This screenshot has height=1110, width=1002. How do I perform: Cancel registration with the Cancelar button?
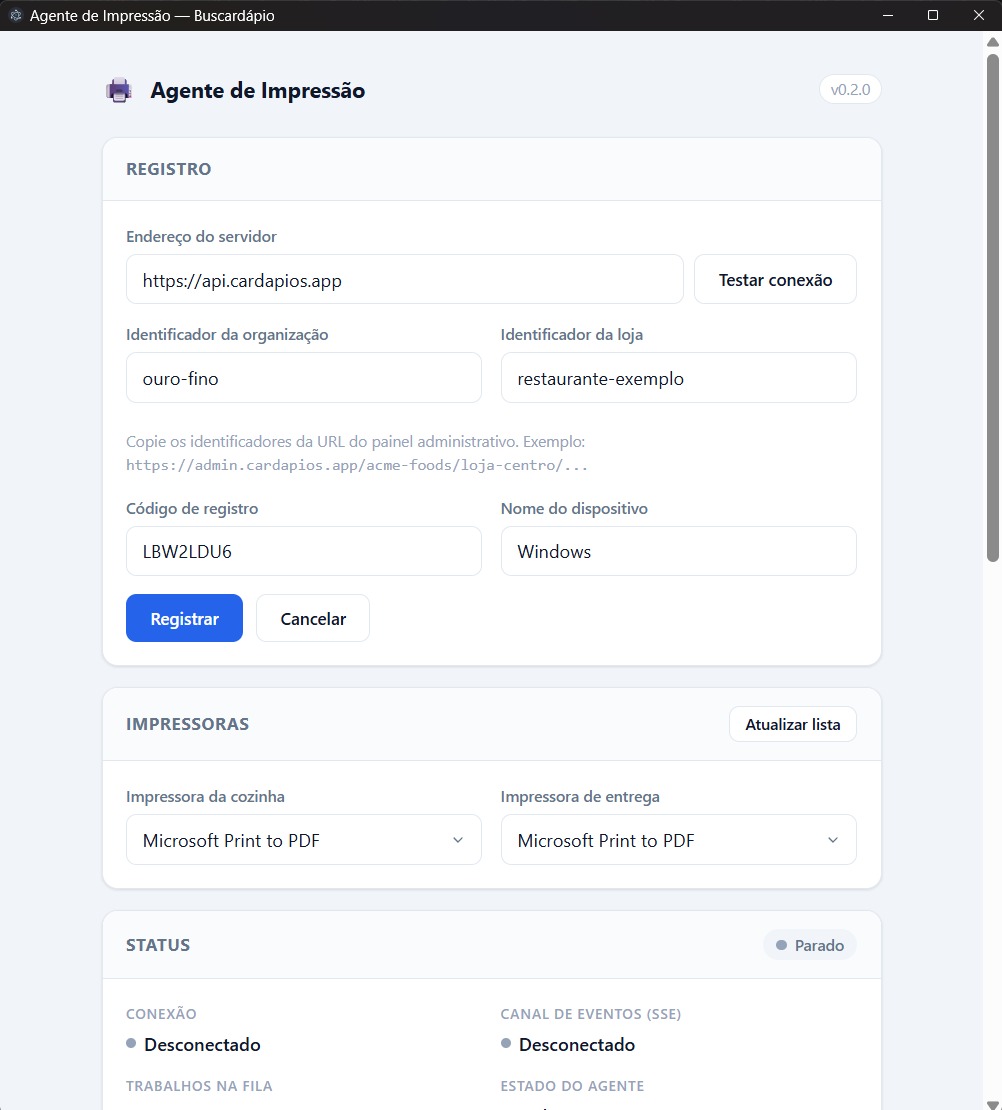pos(313,618)
